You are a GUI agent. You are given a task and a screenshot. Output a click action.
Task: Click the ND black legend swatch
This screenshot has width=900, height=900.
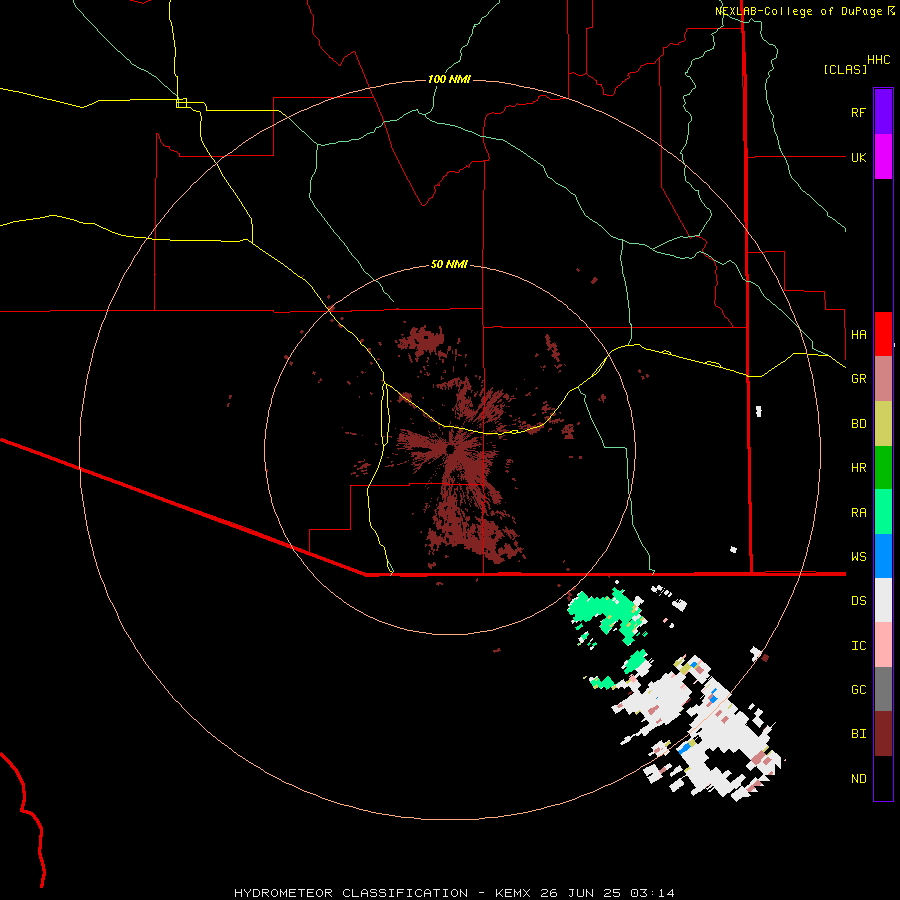click(x=883, y=778)
